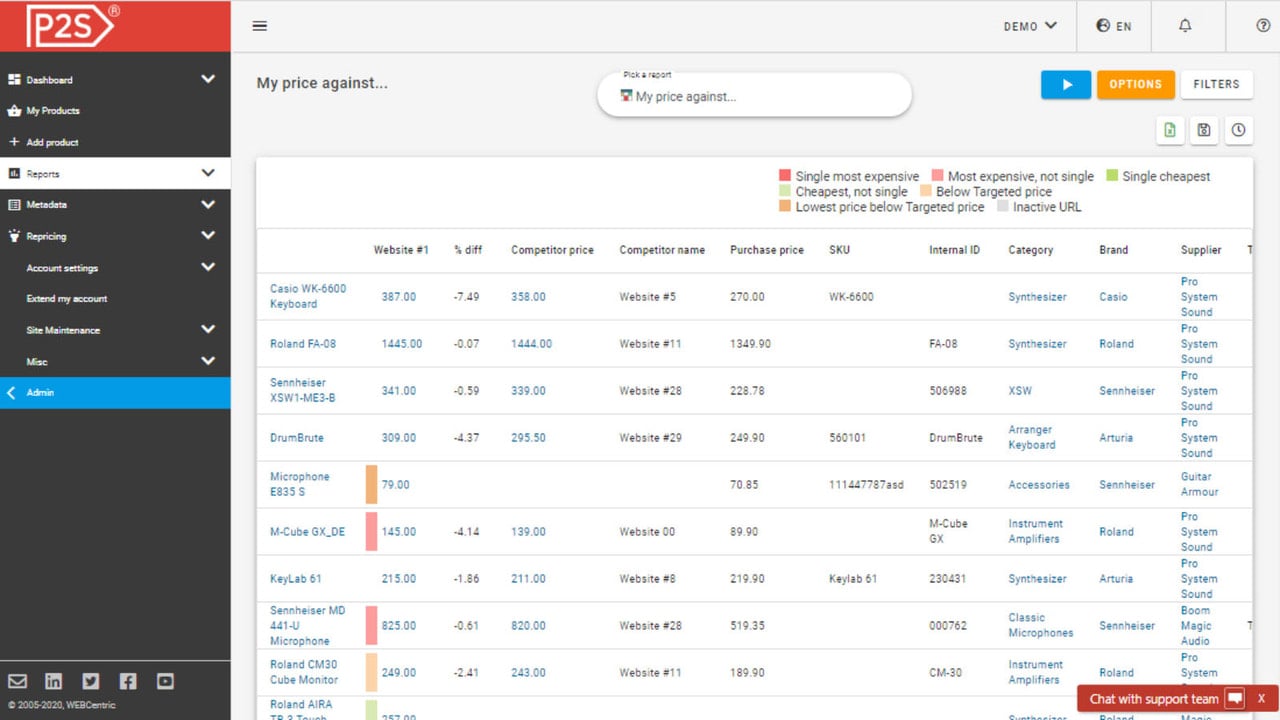Open the Pick a report dropdown
Image resolution: width=1280 pixels, height=720 pixels.
[x=755, y=96]
